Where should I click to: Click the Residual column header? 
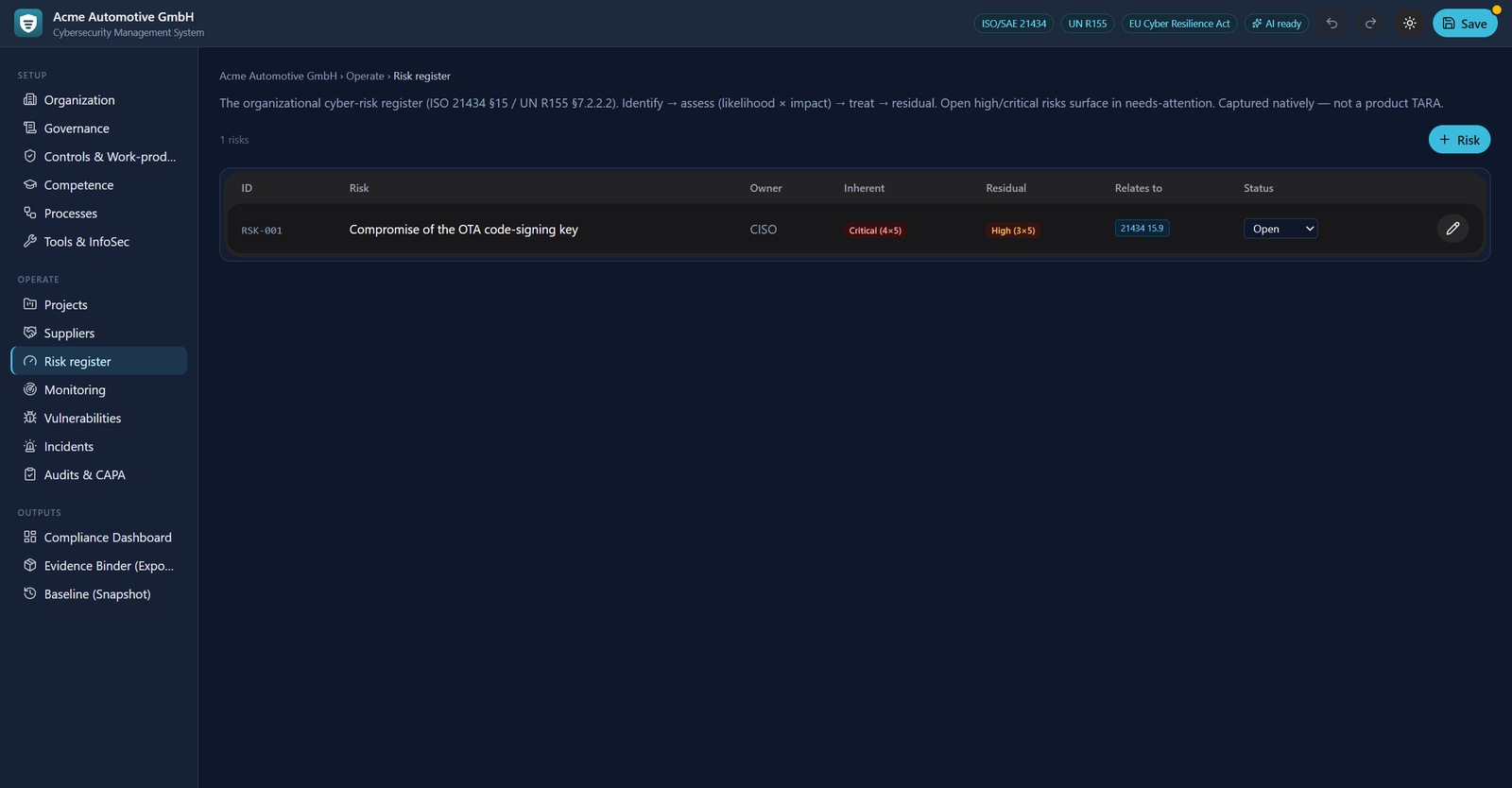(1006, 188)
